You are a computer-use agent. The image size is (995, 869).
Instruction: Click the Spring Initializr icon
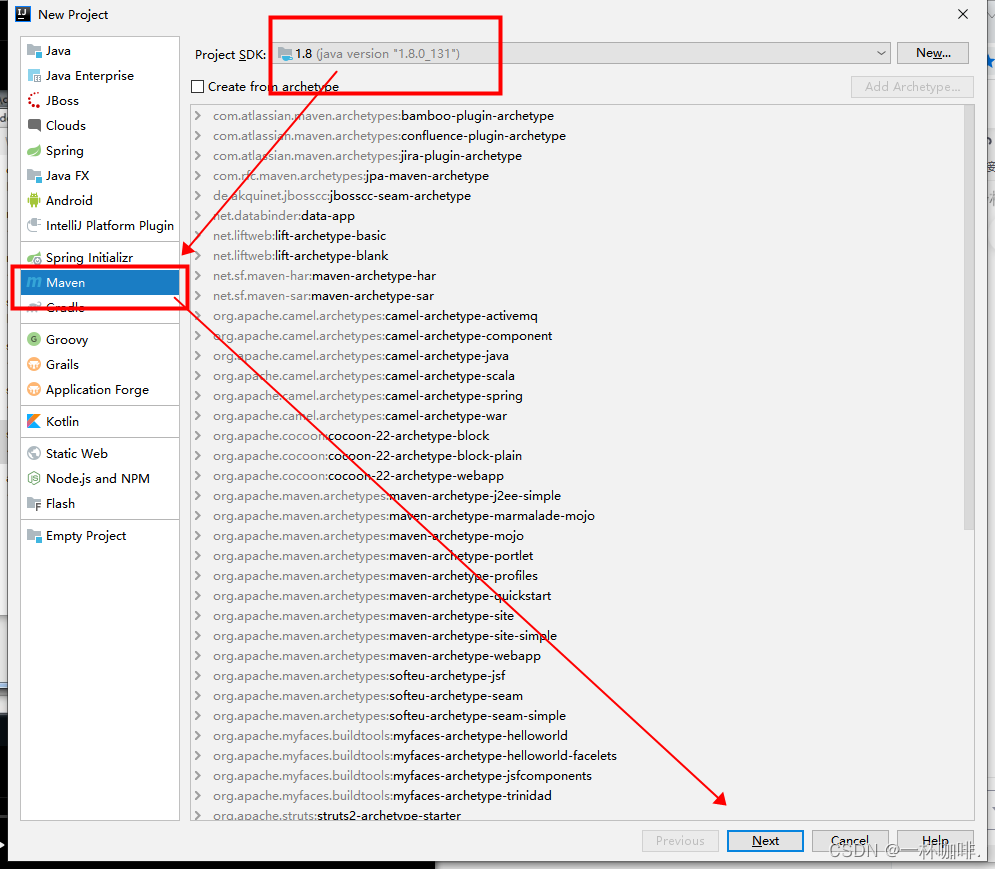click(x=34, y=257)
